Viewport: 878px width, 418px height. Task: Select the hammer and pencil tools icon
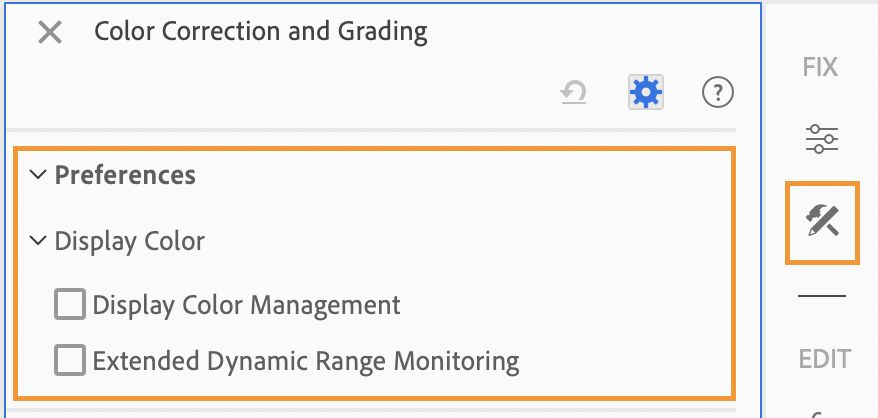[822, 221]
